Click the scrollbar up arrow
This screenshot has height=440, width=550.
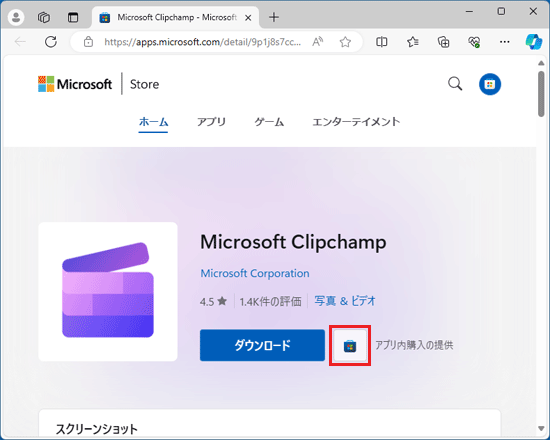tap(541, 63)
